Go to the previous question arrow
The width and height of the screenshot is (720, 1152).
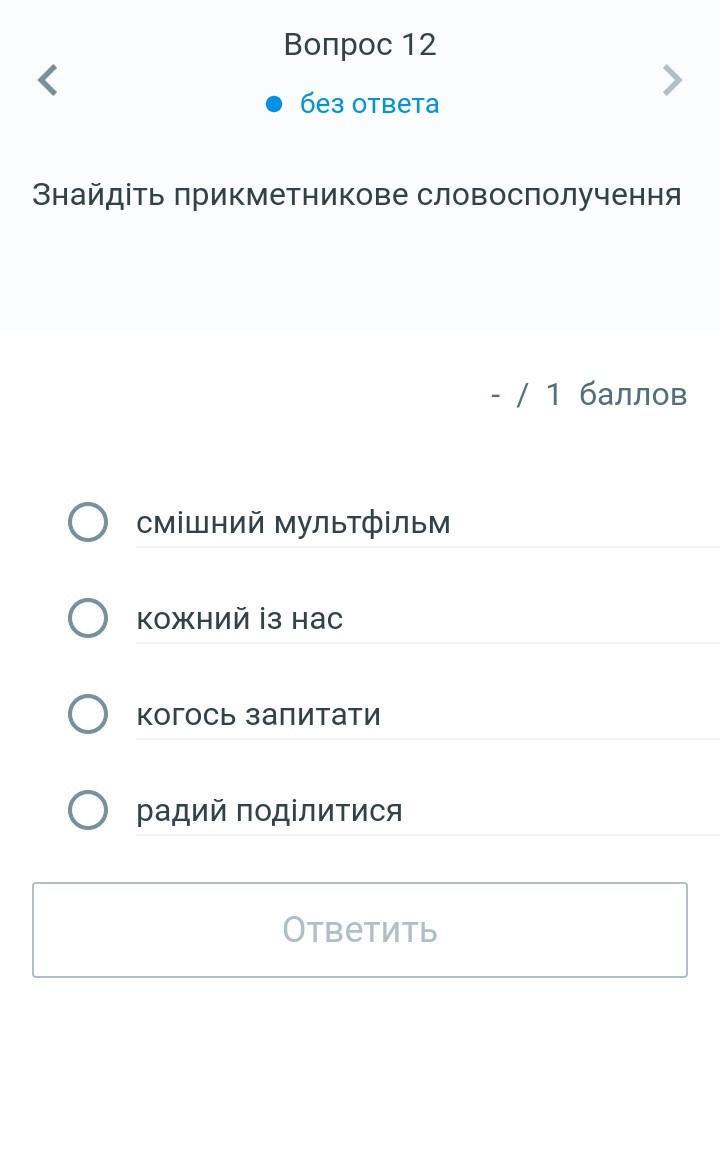pyautogui.click(x=47, y=80)
